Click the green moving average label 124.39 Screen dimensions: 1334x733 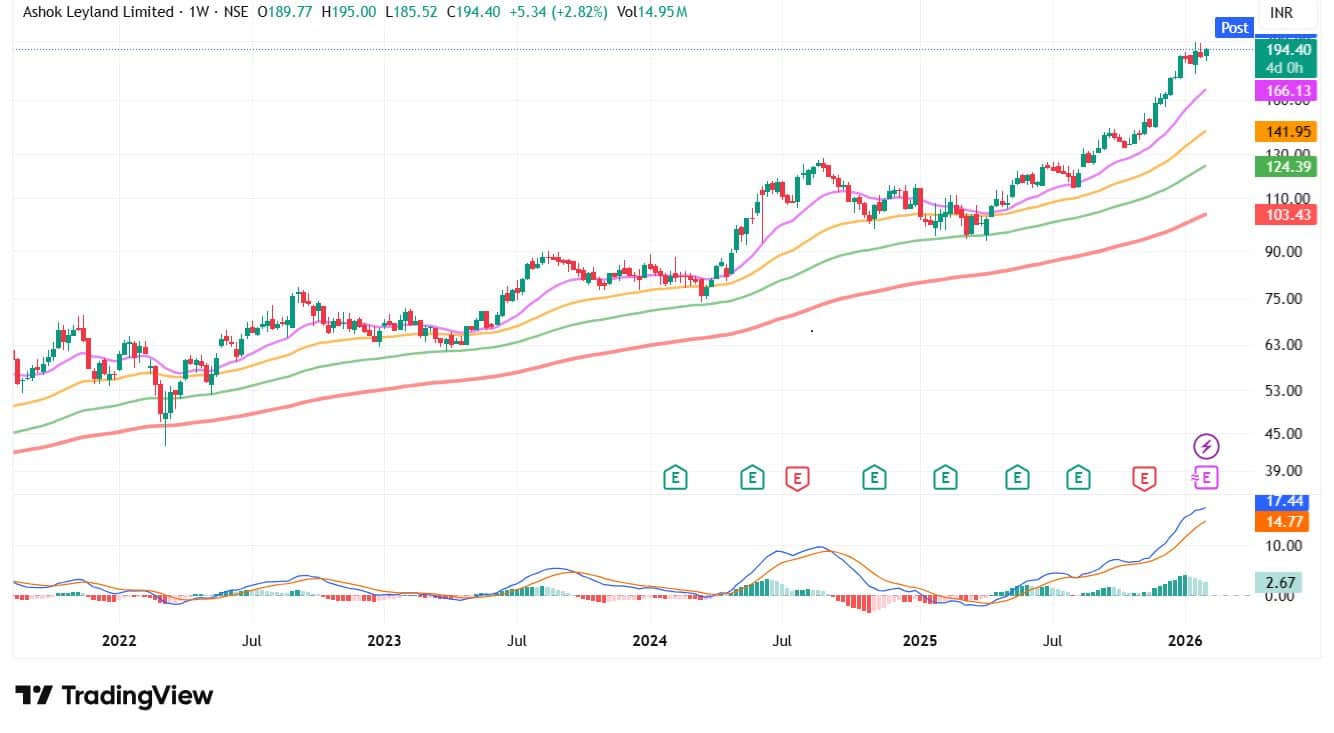click(x=1287, y=166)
